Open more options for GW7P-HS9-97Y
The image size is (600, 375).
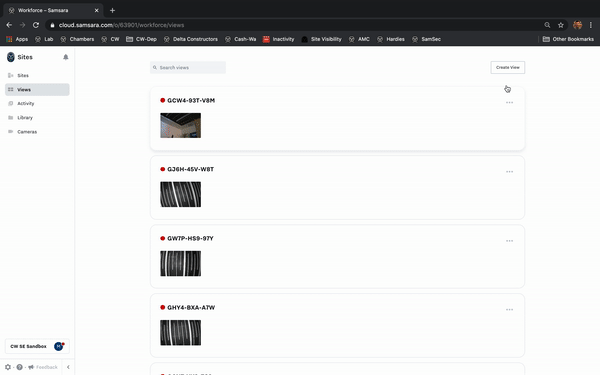click(509, 241)
